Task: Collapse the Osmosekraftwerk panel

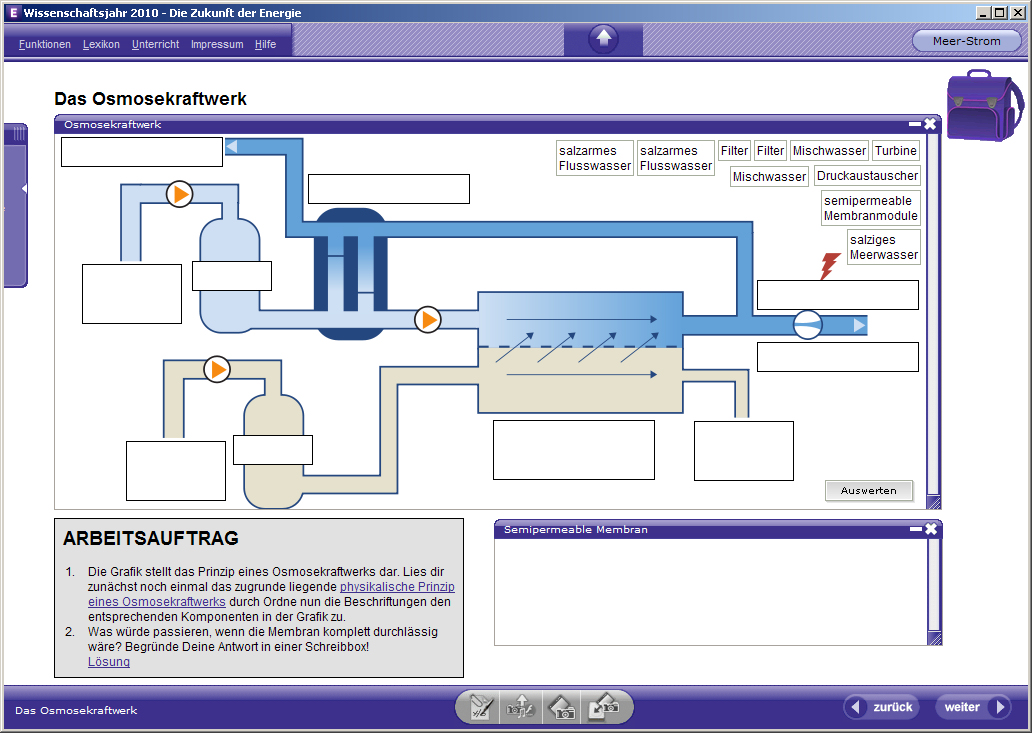Action: (915, 124)
